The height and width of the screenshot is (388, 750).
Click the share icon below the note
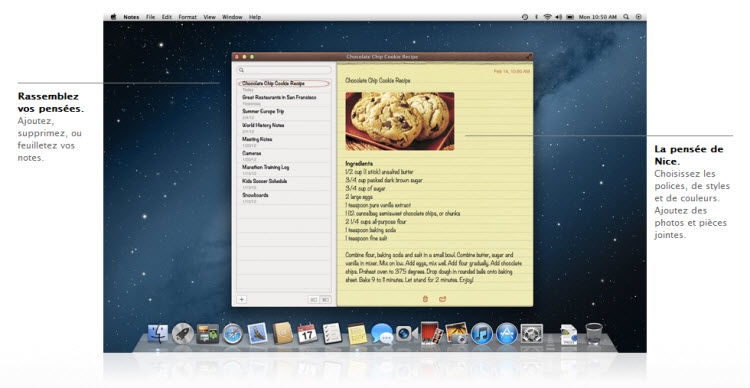442,299
